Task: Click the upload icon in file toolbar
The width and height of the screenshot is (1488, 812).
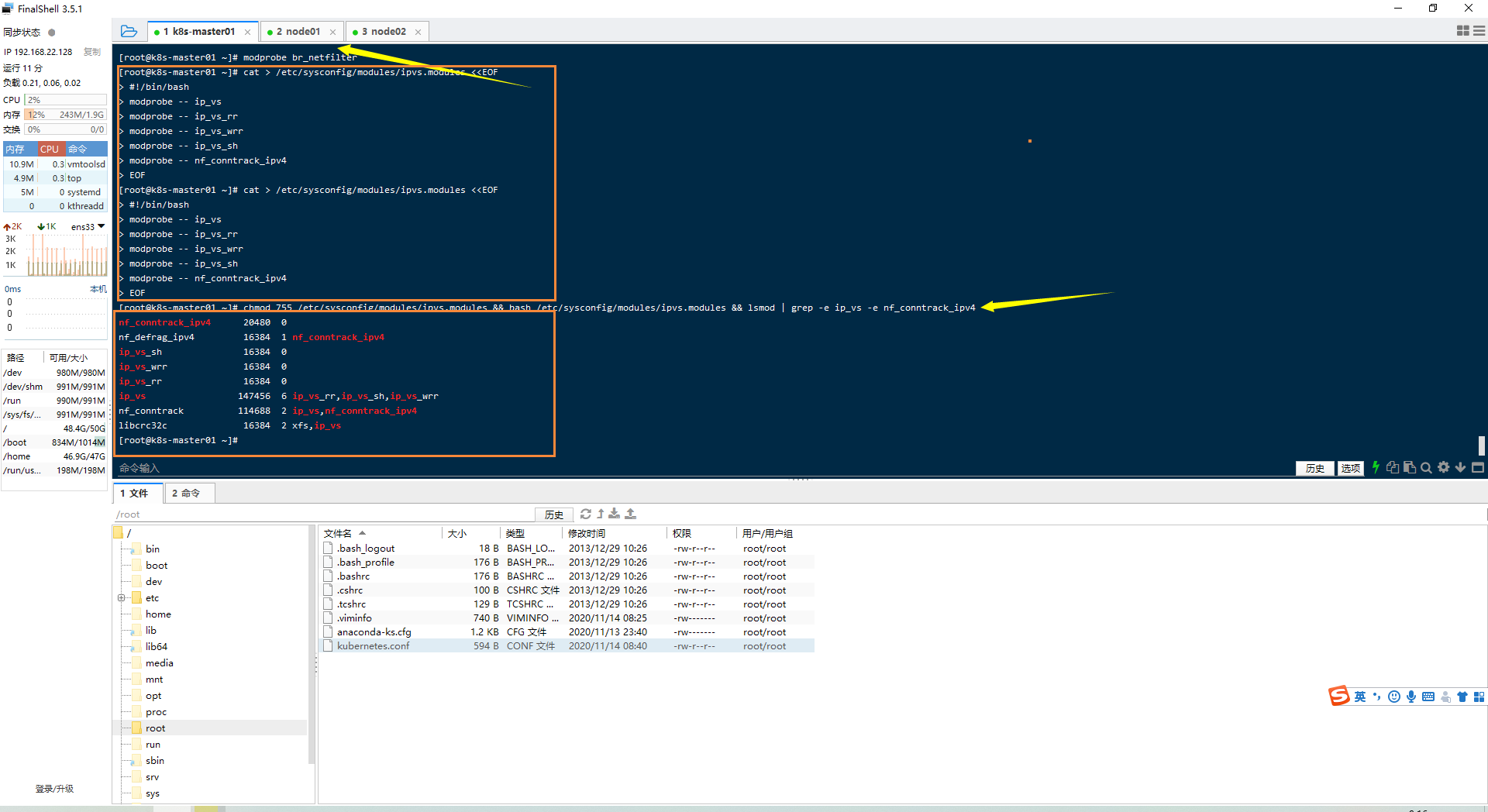Action: [631, 514]
